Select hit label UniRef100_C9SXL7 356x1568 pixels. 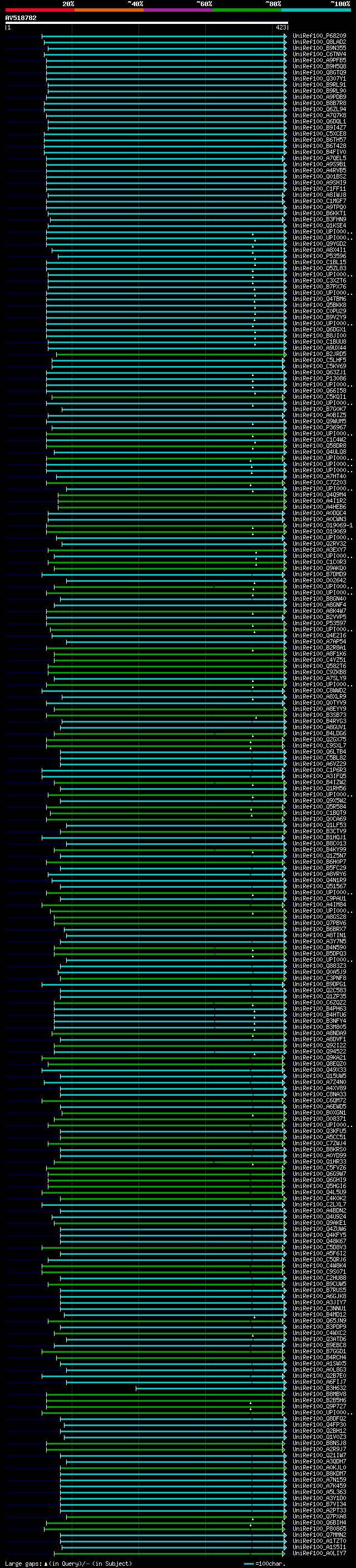(319, 745)
